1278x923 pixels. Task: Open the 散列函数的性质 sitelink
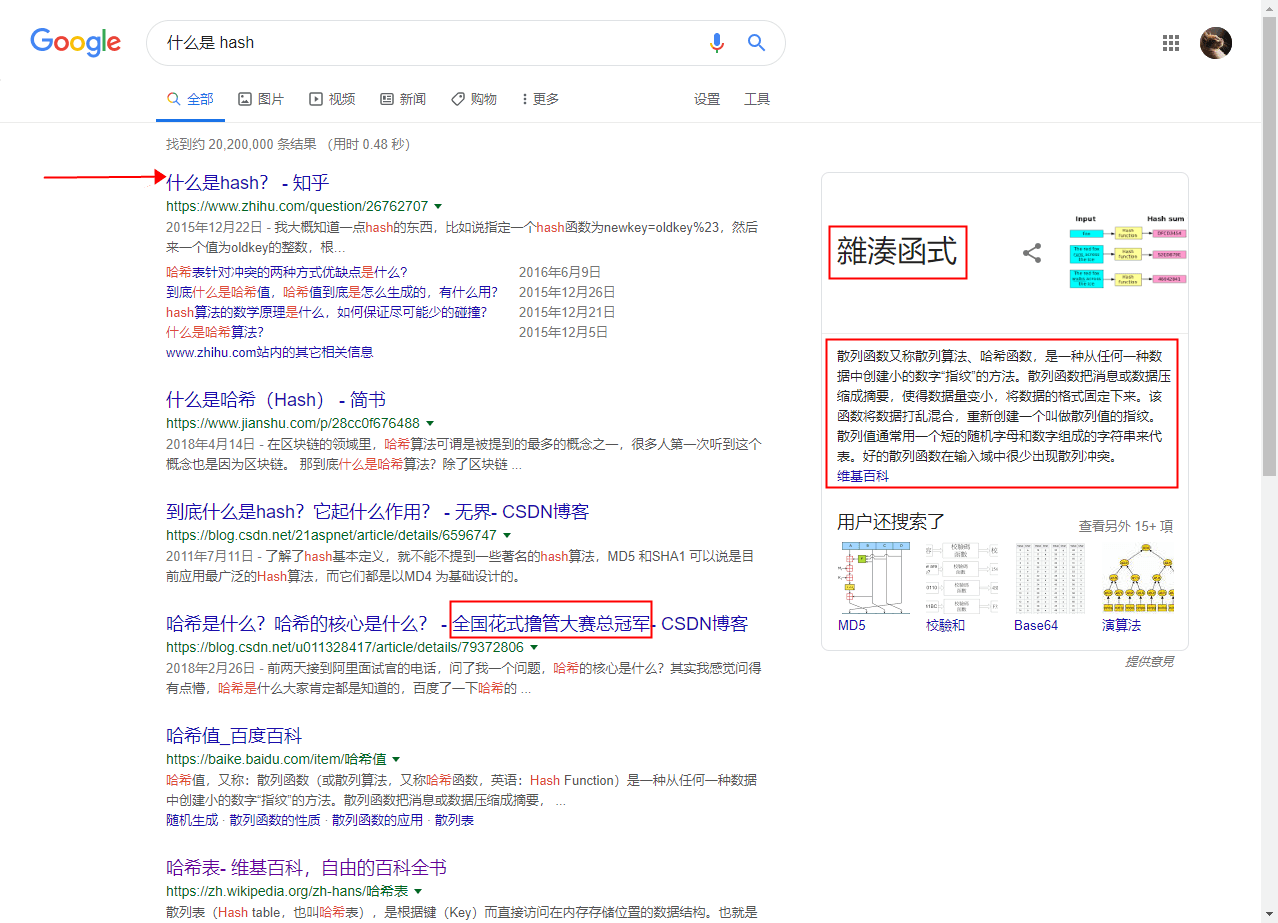coord(275,820)
